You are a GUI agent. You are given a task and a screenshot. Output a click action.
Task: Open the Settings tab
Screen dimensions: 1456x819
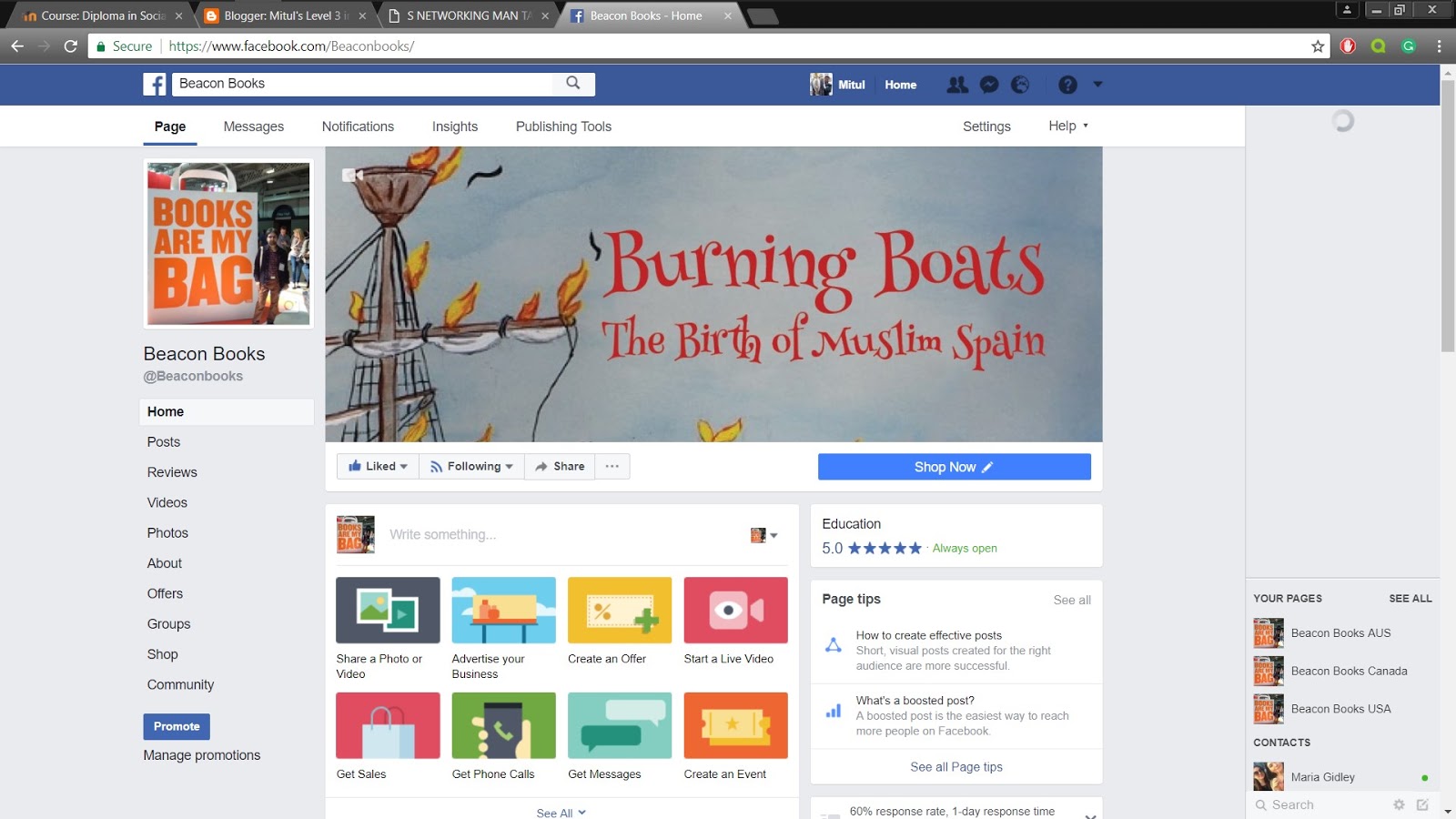(986, 126)
